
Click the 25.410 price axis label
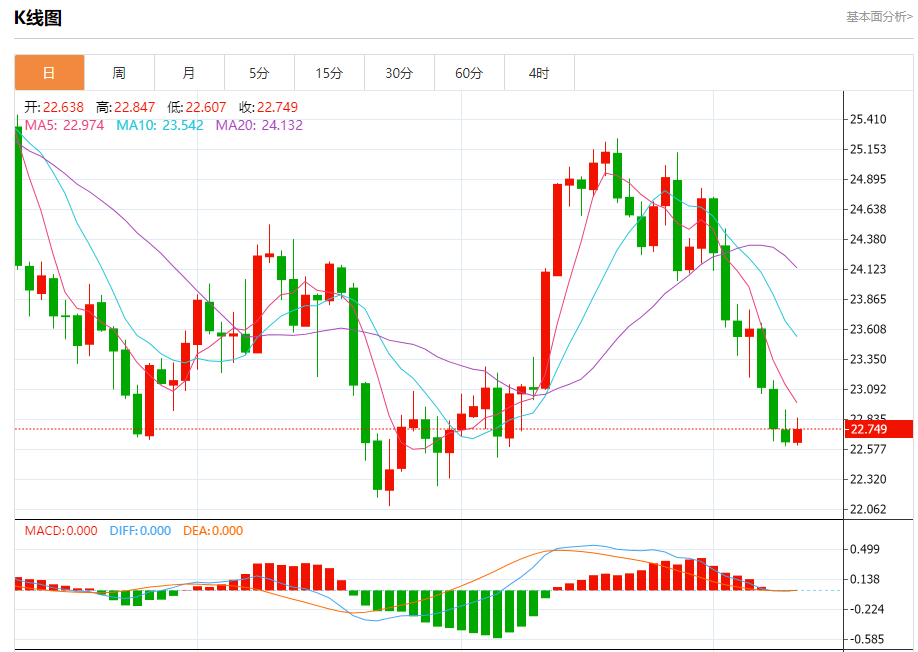[868, 119]
